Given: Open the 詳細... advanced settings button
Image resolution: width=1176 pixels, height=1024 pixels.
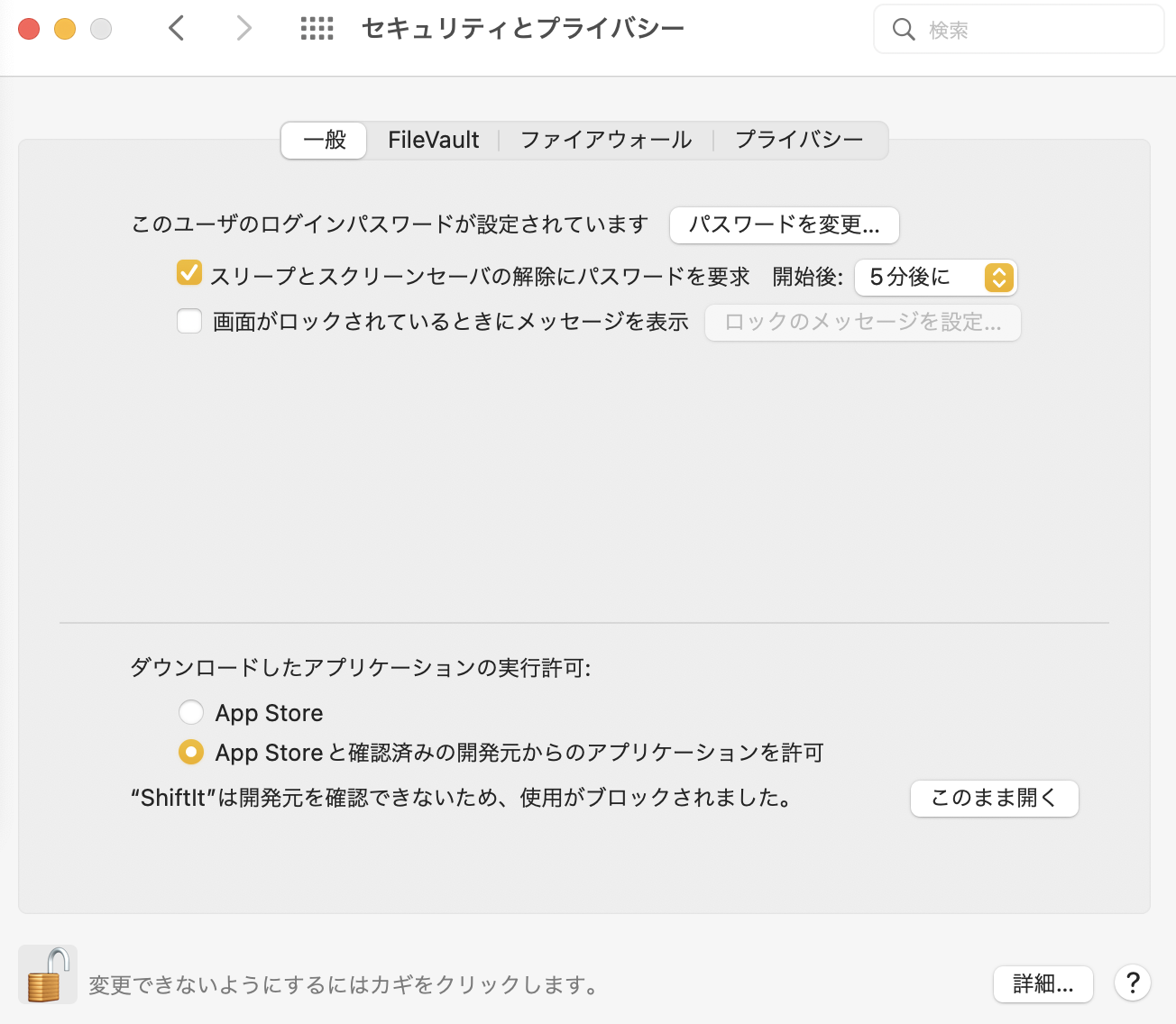Looking at the screenshot, I should coord(1043,984).
